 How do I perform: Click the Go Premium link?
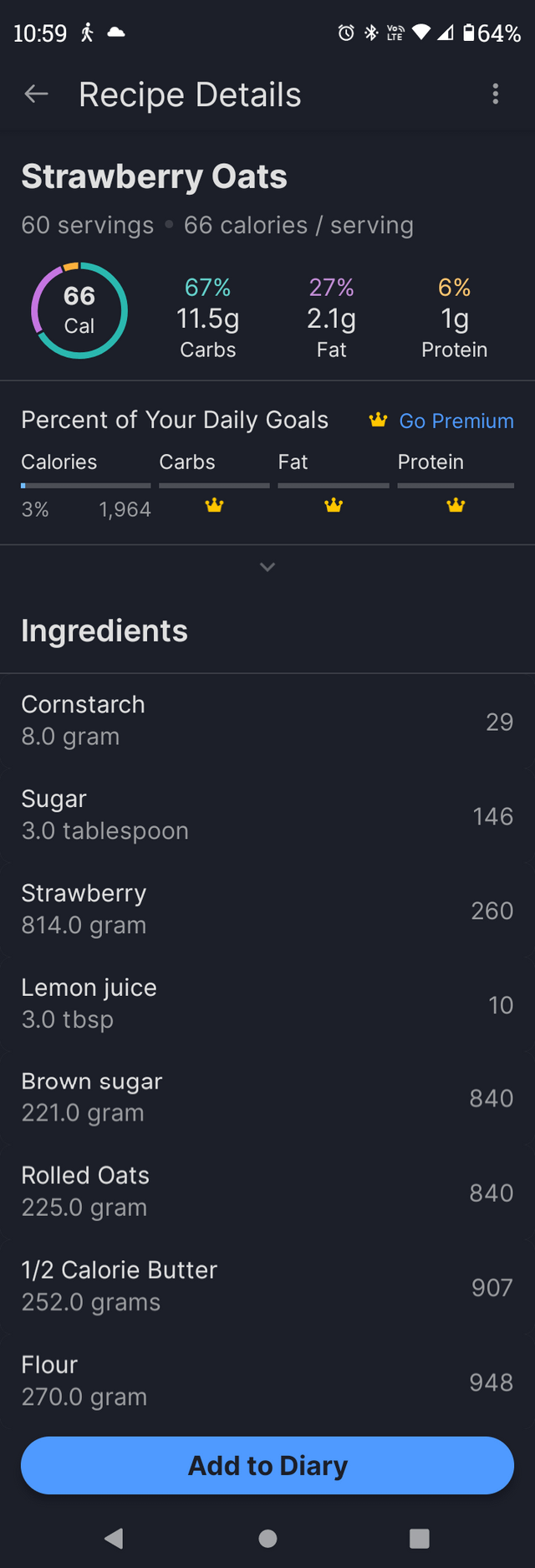click(456, 421)
